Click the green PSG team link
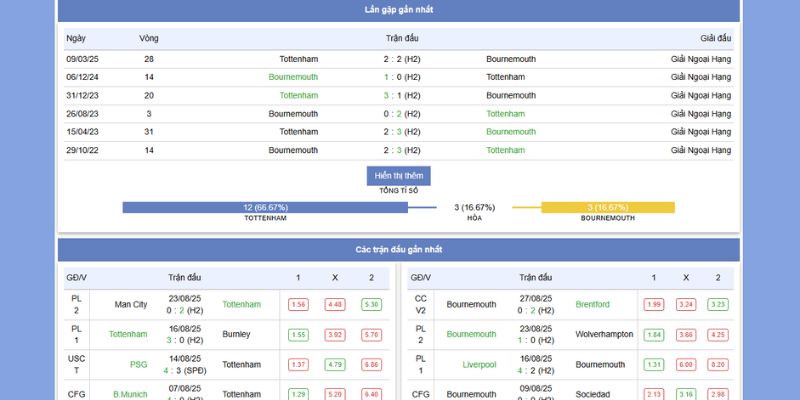The height and width of the screenshot is (400, 800). point(138,365)
